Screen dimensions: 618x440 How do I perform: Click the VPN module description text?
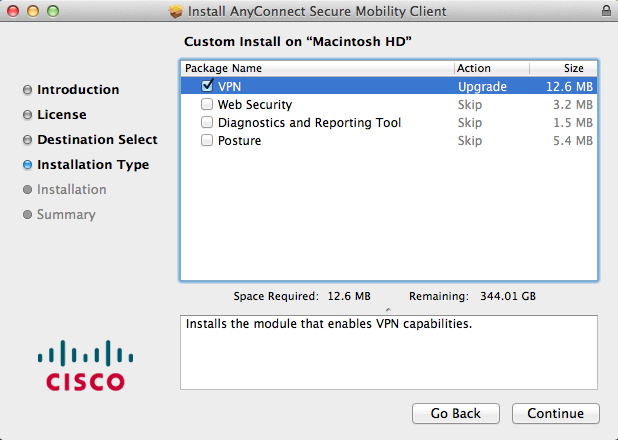pyautogui.click(x=329, y=324)
